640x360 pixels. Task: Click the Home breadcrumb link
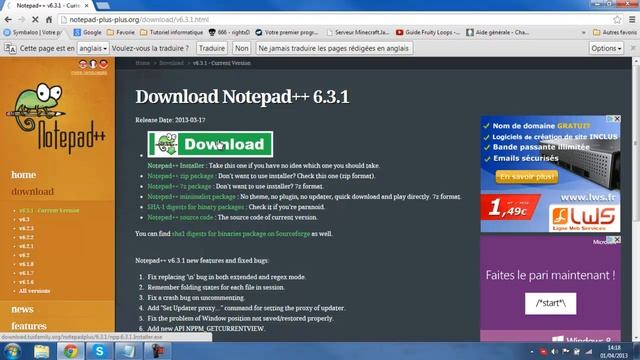click(142, 63)
